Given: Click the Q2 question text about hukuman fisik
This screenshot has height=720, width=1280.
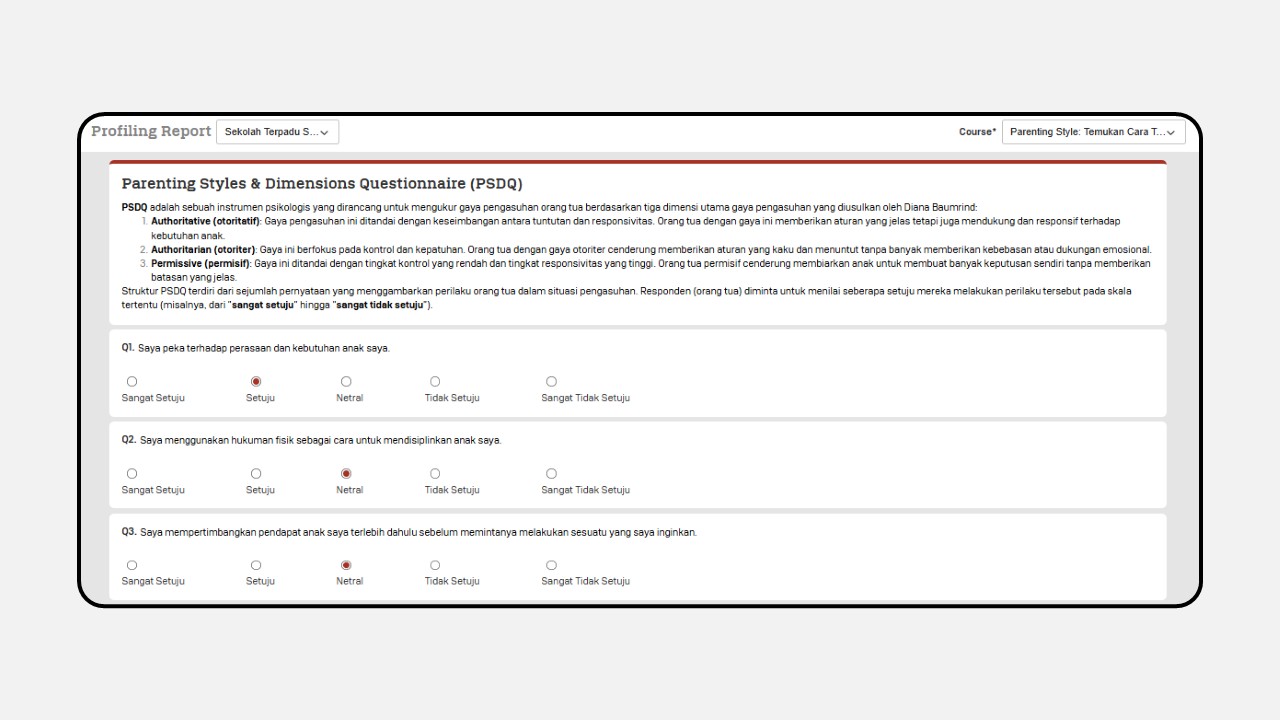Looking at the screenshot, I should tap(320, 440).
